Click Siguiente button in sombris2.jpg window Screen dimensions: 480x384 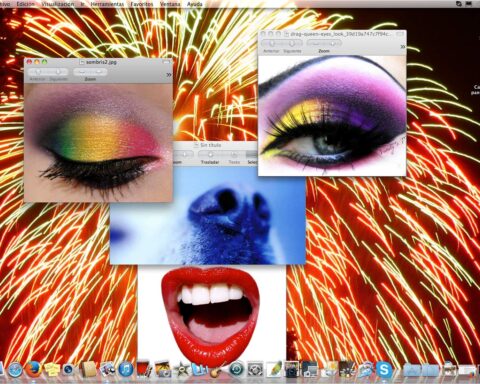click(x=59, y=72)
